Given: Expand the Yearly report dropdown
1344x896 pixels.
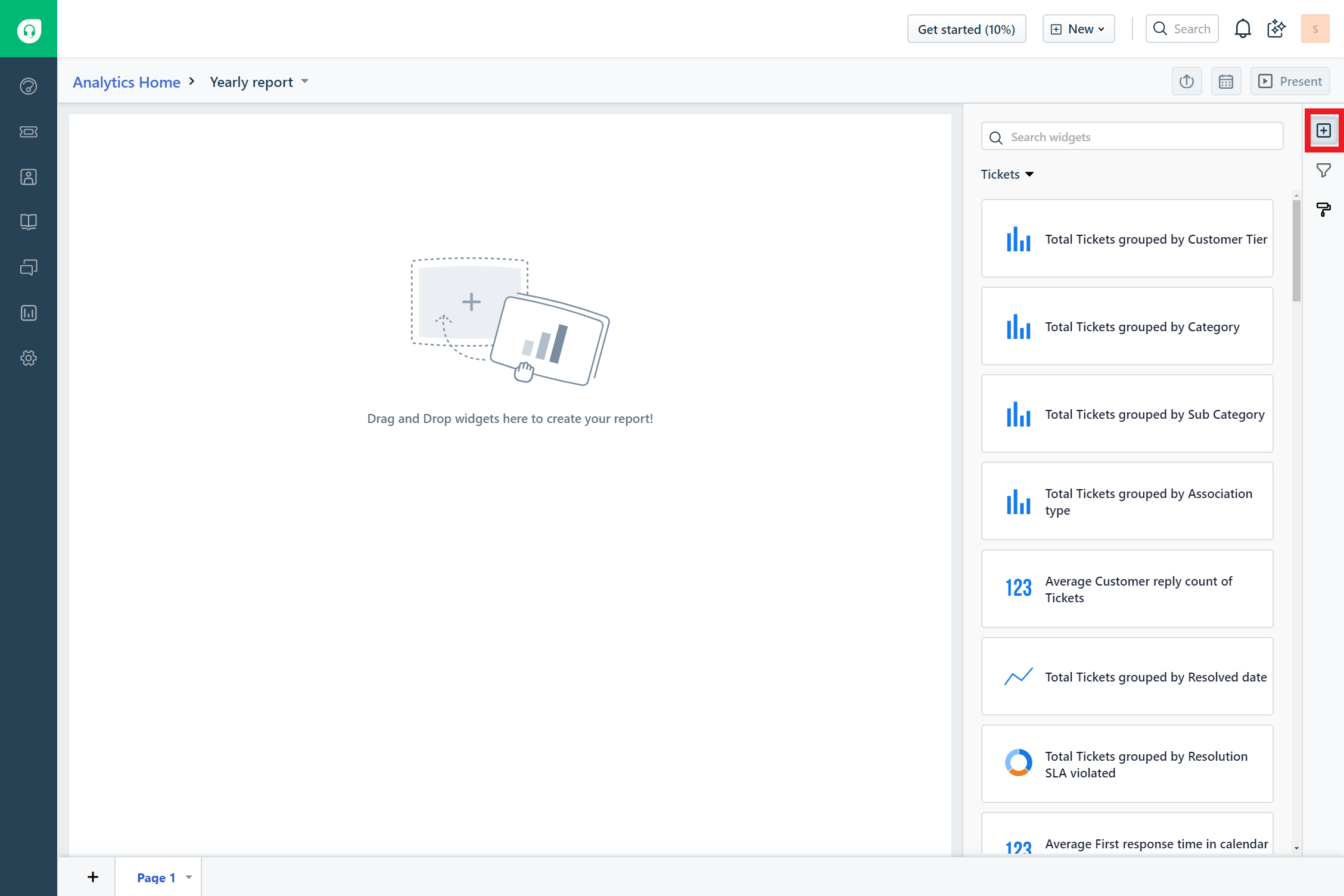Looking at the screenshot, I should pyautogui.click(x=304, y=82).
